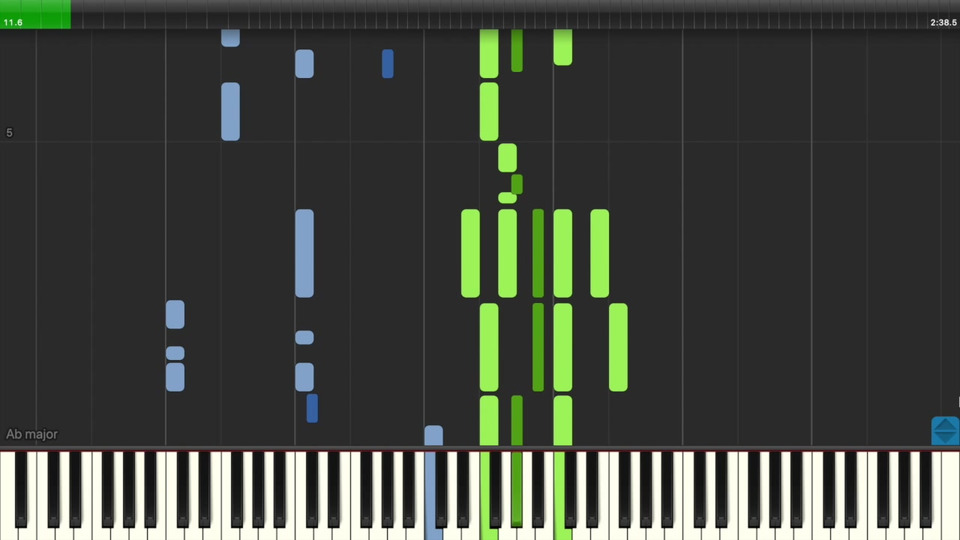
Task: Tap the rightmost white piano key
Action: 951,496
